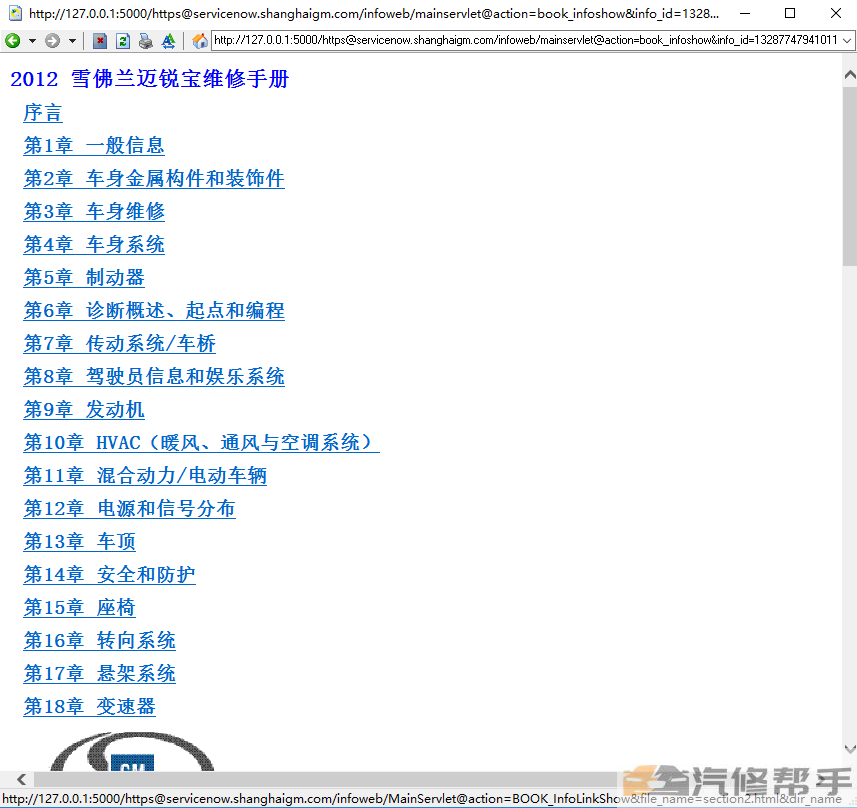The height and width of the screenshot is (808, 857).
Task: Open 第7章 传动系统/车桥 link
Action: [120, 343]
